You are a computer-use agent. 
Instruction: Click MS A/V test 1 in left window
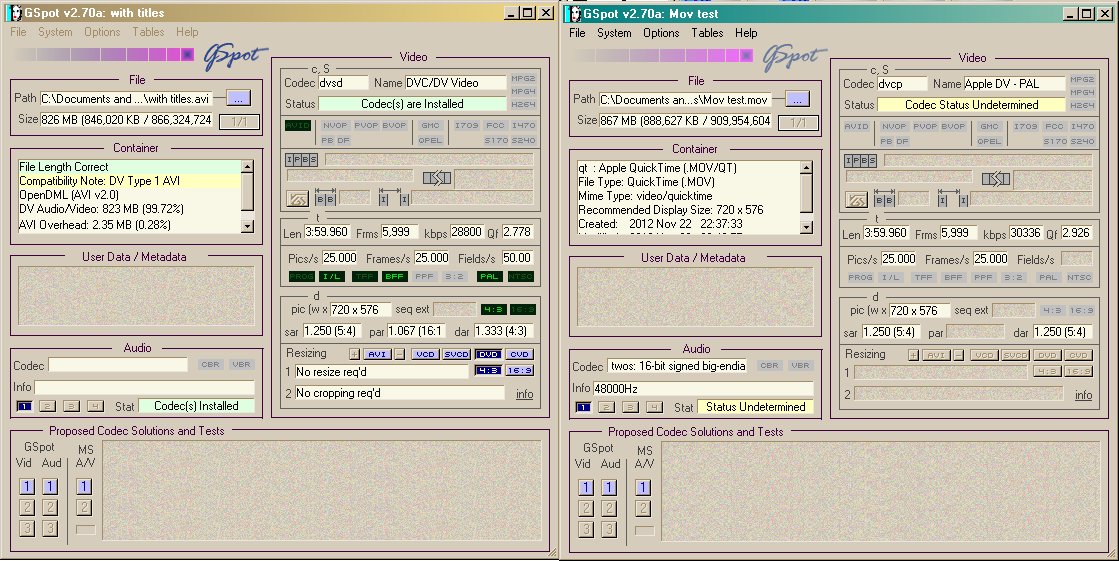point(85,486)
